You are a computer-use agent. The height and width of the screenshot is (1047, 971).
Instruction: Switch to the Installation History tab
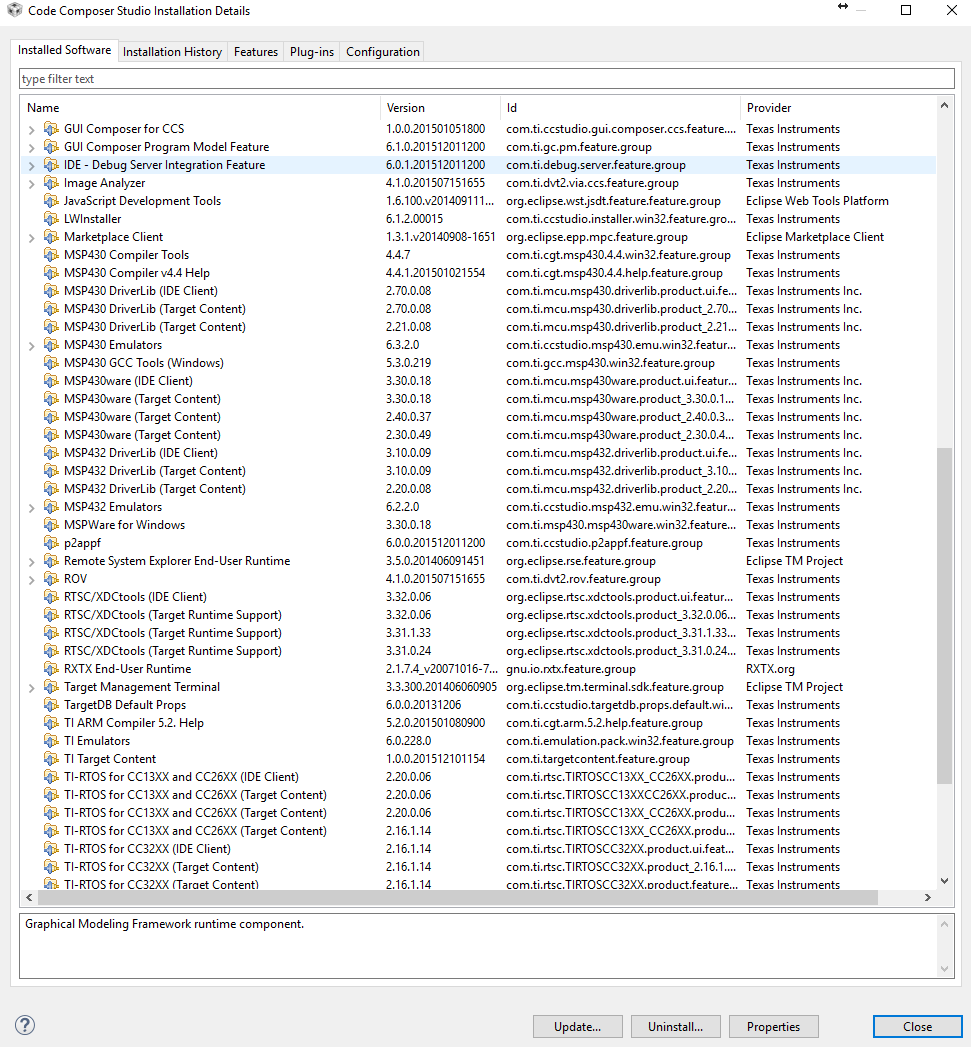point(172,52)
